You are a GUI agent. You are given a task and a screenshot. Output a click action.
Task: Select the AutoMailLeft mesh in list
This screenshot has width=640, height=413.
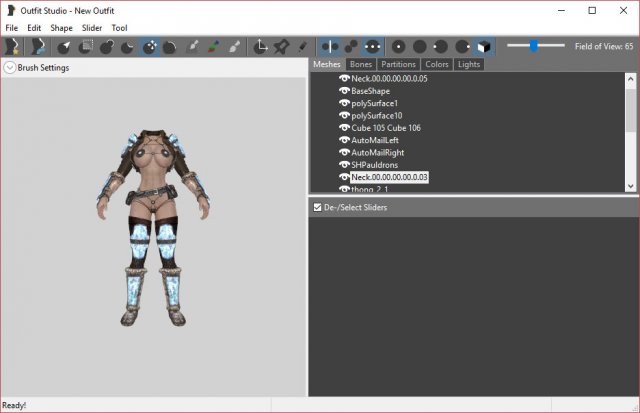tap(376, 140)
